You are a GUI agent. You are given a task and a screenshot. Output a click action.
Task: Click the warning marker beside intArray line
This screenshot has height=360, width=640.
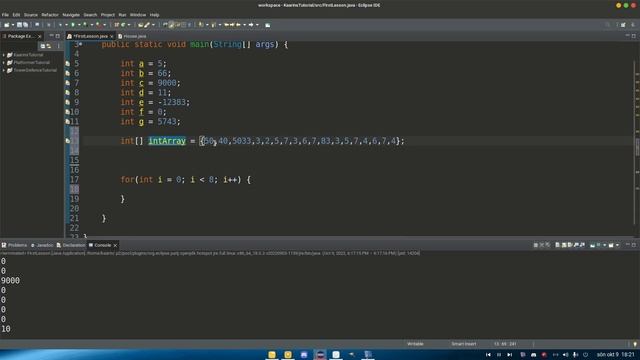(x=68, y=141)
